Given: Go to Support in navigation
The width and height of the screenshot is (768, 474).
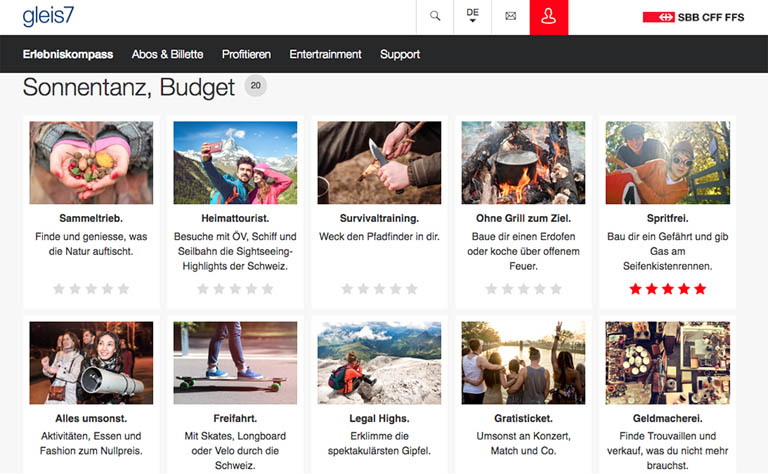Looking at the screenshot, I should pos(400,54).
